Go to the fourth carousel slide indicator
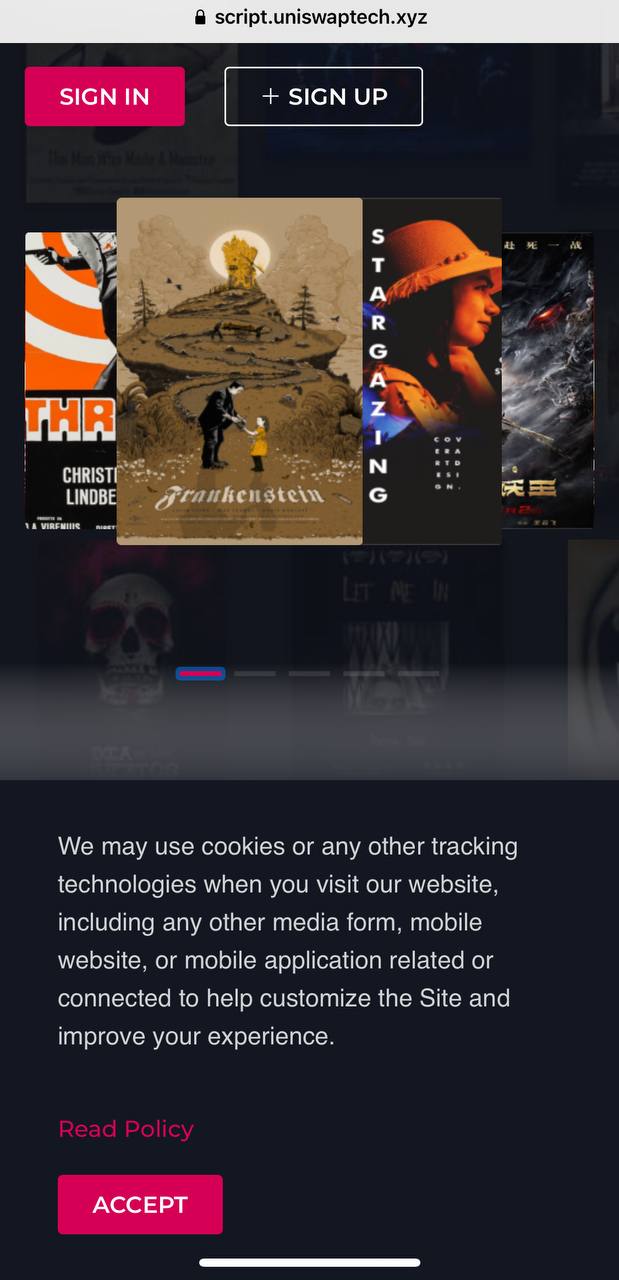 [x=364, y=674]
